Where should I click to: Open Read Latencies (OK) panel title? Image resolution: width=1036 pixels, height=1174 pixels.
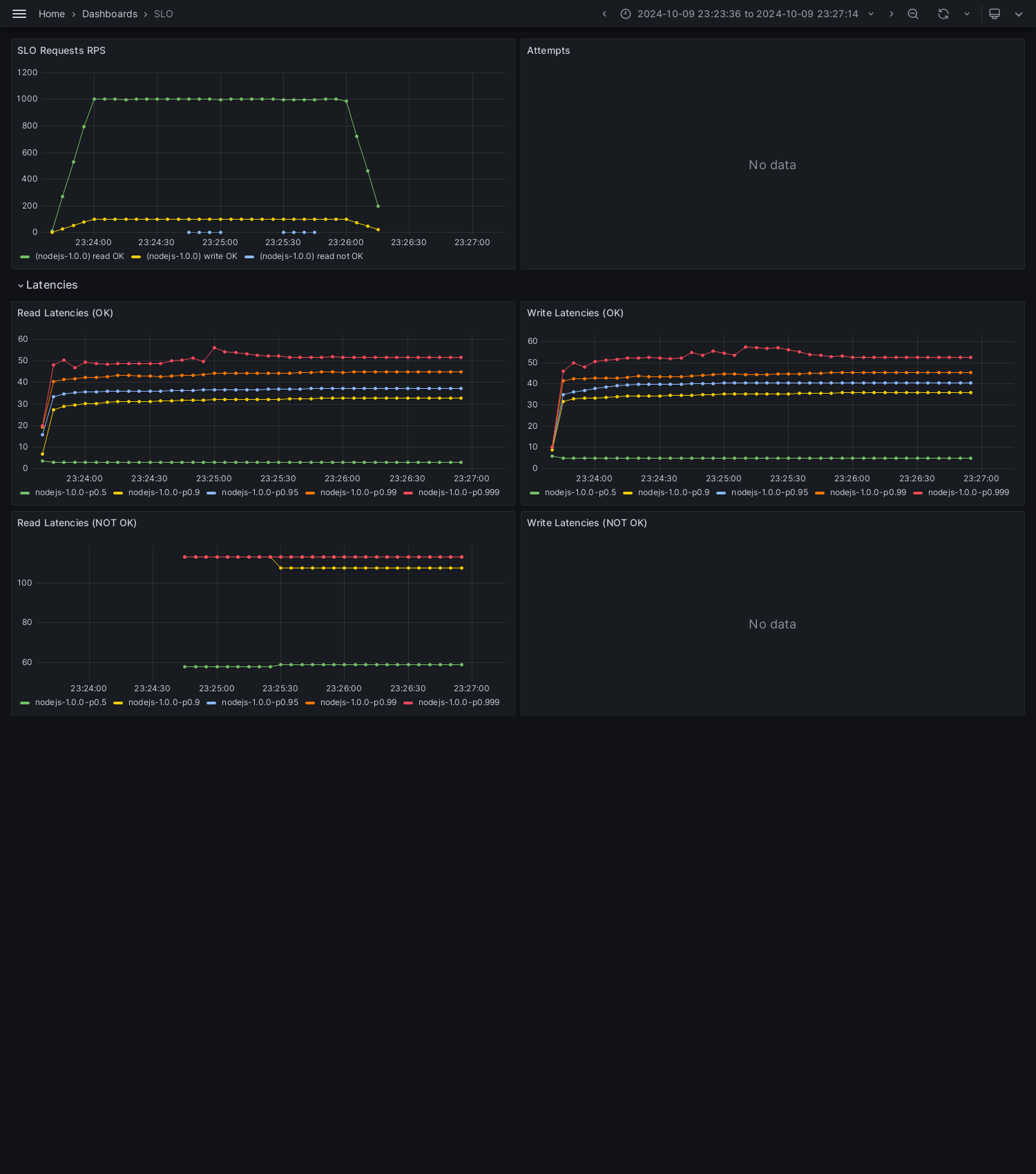pyautogui.click(x=65, y=313)
